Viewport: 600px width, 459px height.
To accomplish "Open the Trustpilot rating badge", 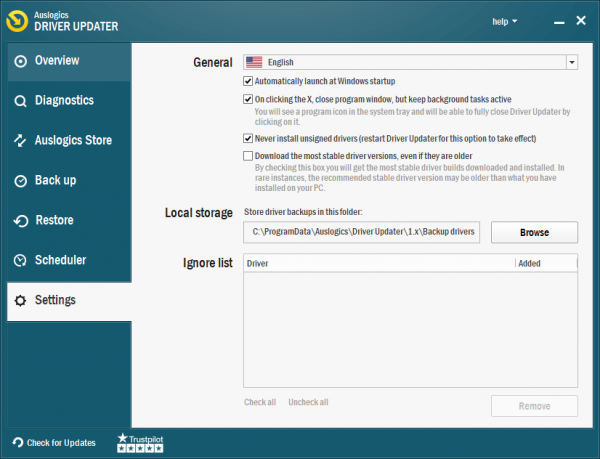I will coord(140,443).
